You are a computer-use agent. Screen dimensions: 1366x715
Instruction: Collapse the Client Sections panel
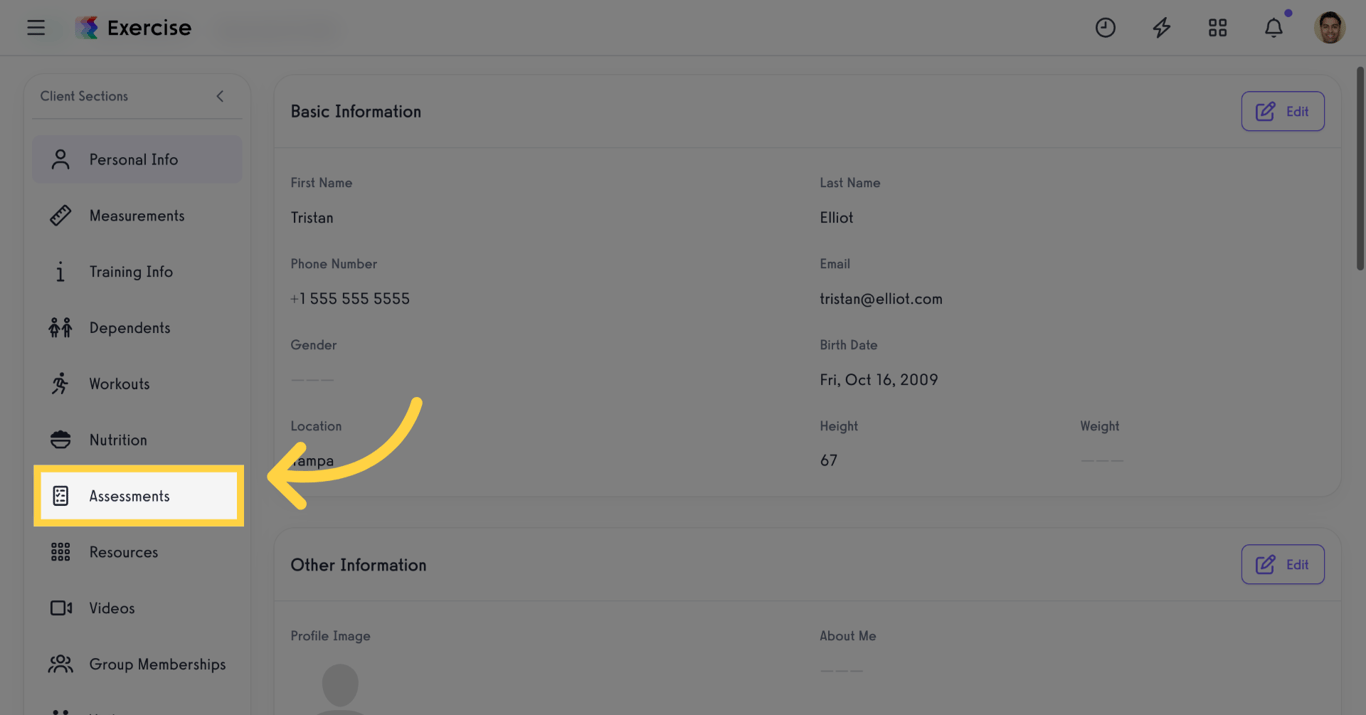click(x=220, y=96)
